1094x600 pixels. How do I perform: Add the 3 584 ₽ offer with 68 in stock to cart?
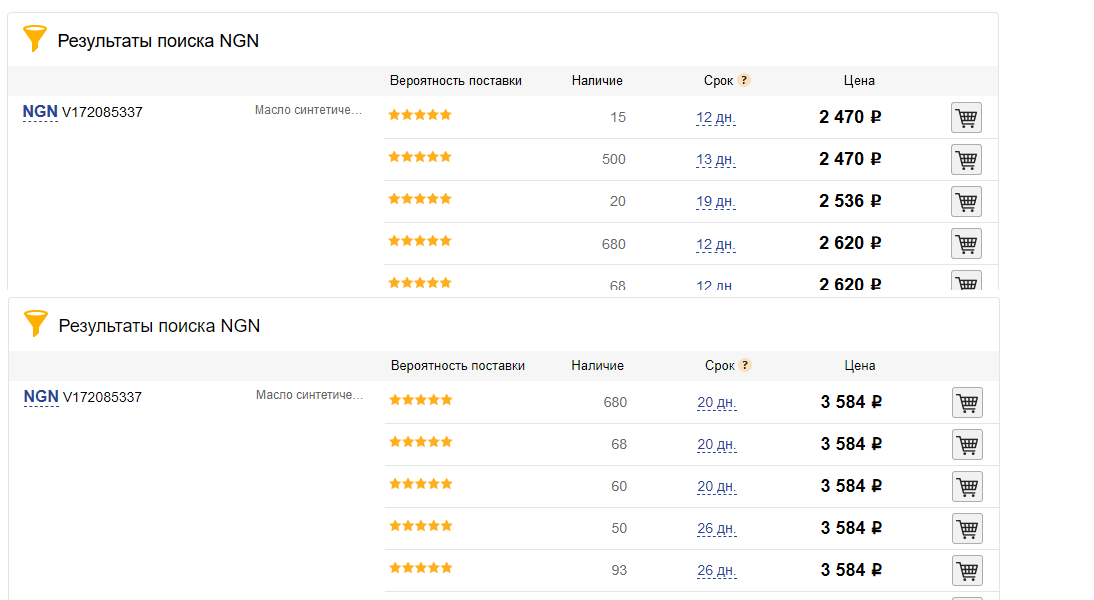point(967,444)
